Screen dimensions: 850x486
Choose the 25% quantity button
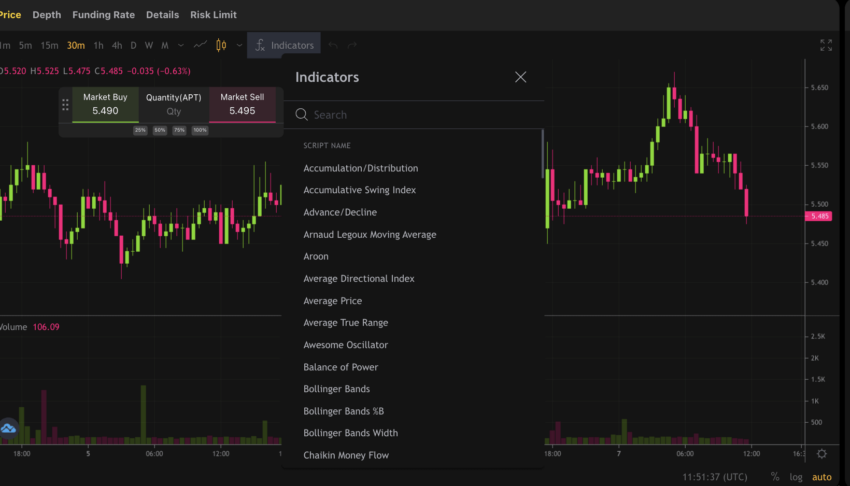(x=140, y=130)
